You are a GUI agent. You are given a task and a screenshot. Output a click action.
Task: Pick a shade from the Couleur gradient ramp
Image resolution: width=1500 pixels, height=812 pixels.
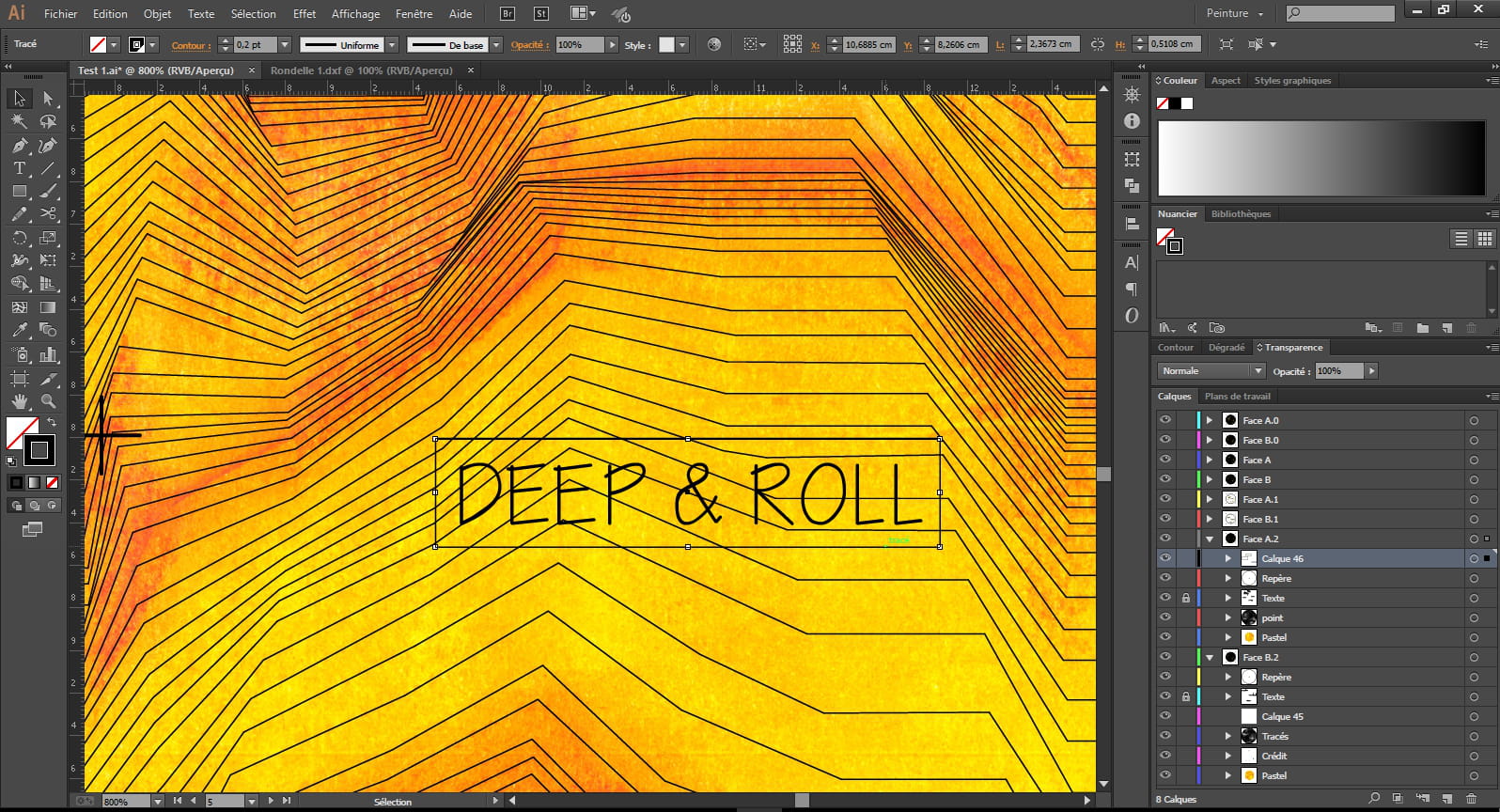coord(1321,158)
